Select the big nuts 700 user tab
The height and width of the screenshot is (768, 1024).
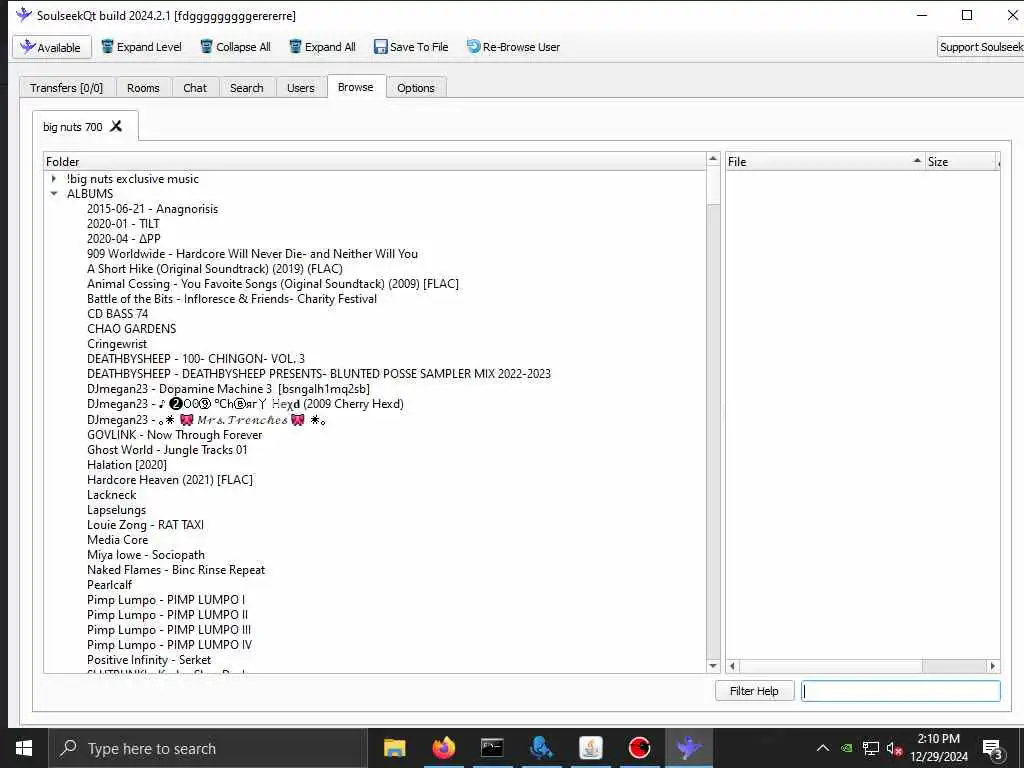click(x=72, y=127)
